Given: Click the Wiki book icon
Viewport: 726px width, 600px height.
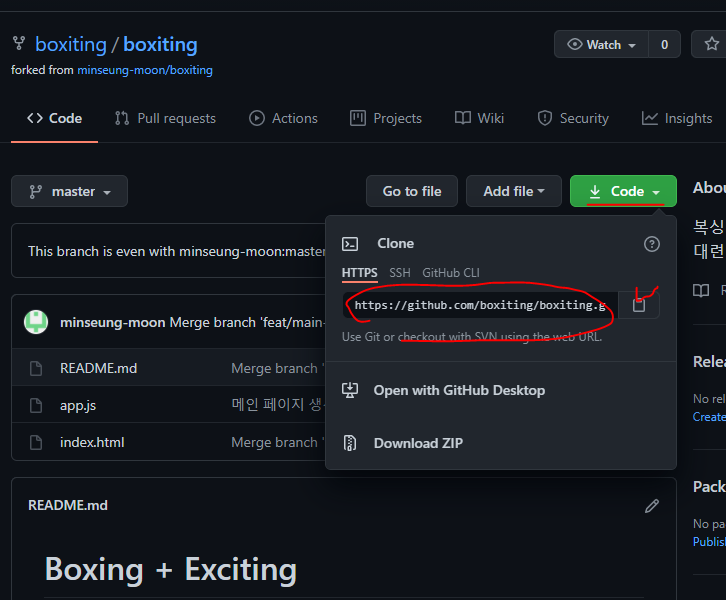Looking at the screenshot, I should click(463, 118).
